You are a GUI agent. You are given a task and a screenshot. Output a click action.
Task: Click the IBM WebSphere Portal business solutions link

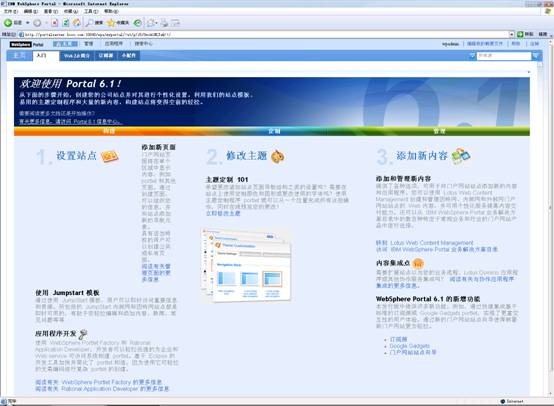(x=437, y=249)
